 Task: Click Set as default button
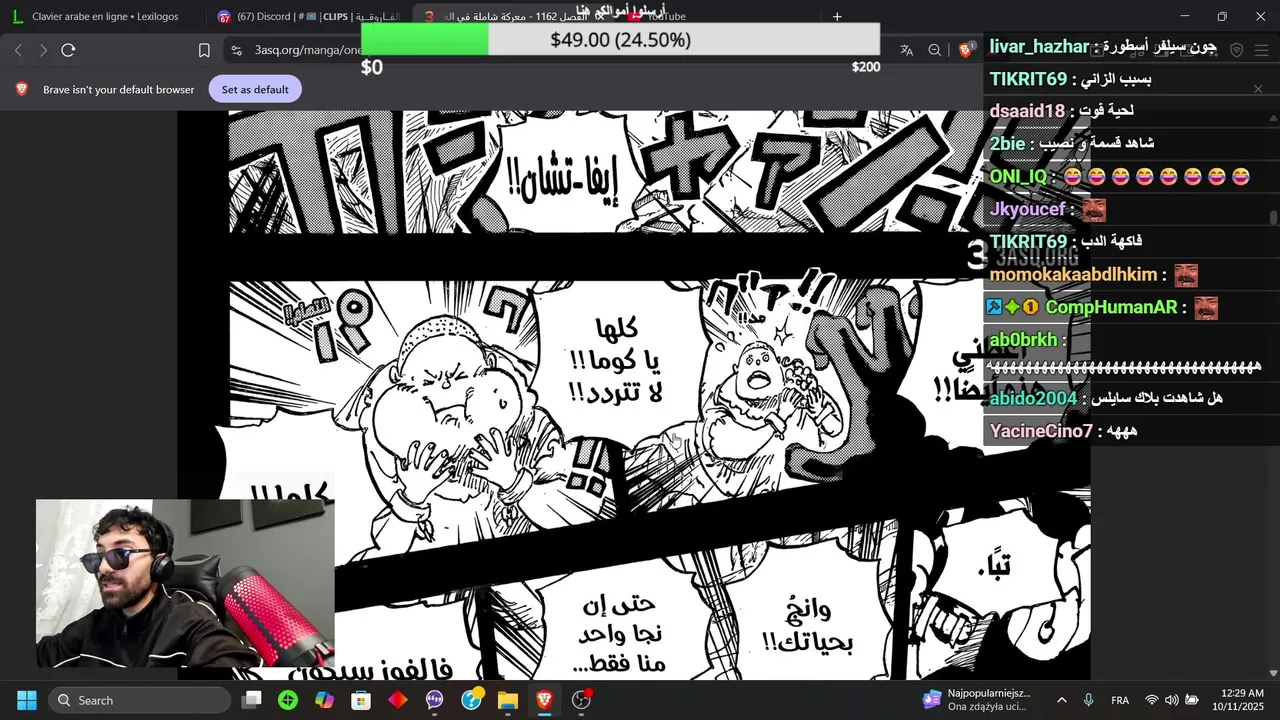(255, 89)
